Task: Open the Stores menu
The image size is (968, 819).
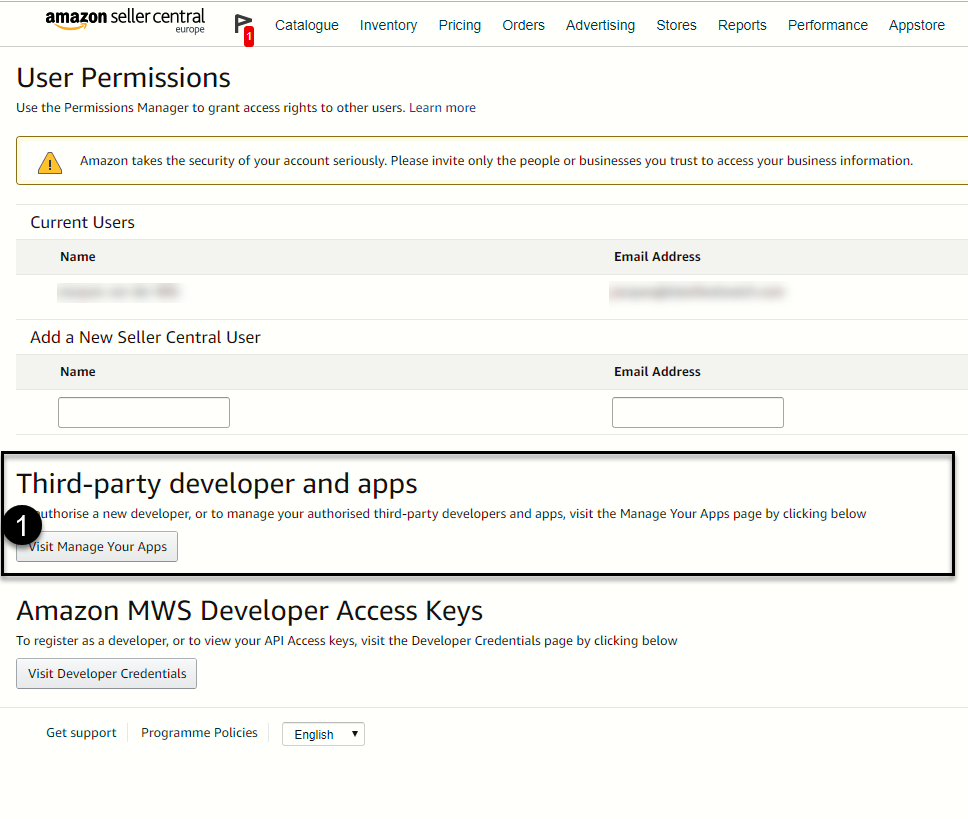Action: [x=677, y=25]
